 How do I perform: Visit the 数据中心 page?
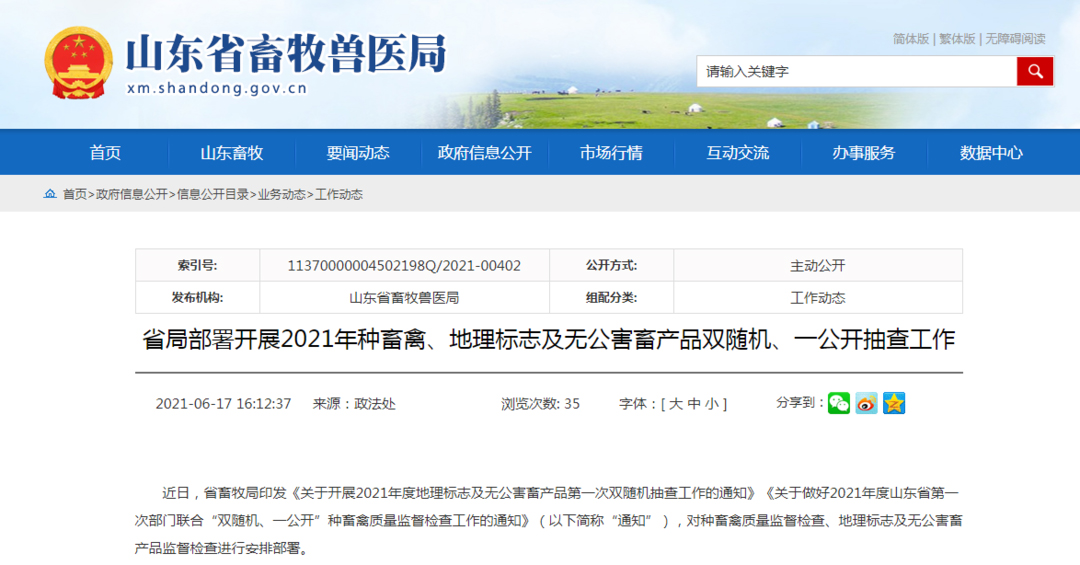(x=991, y=153)
